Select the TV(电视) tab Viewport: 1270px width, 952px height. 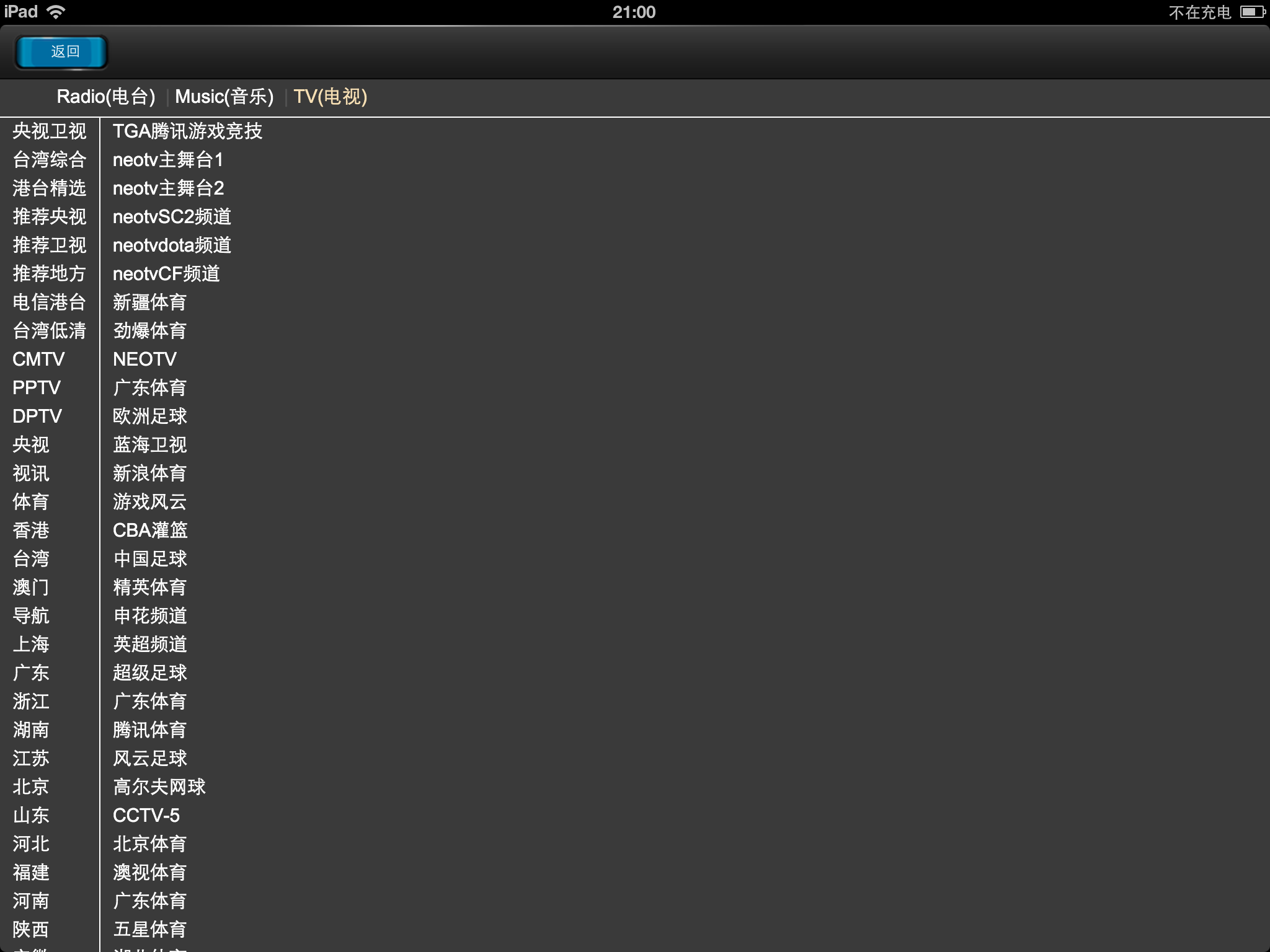[x=331, y=97]
